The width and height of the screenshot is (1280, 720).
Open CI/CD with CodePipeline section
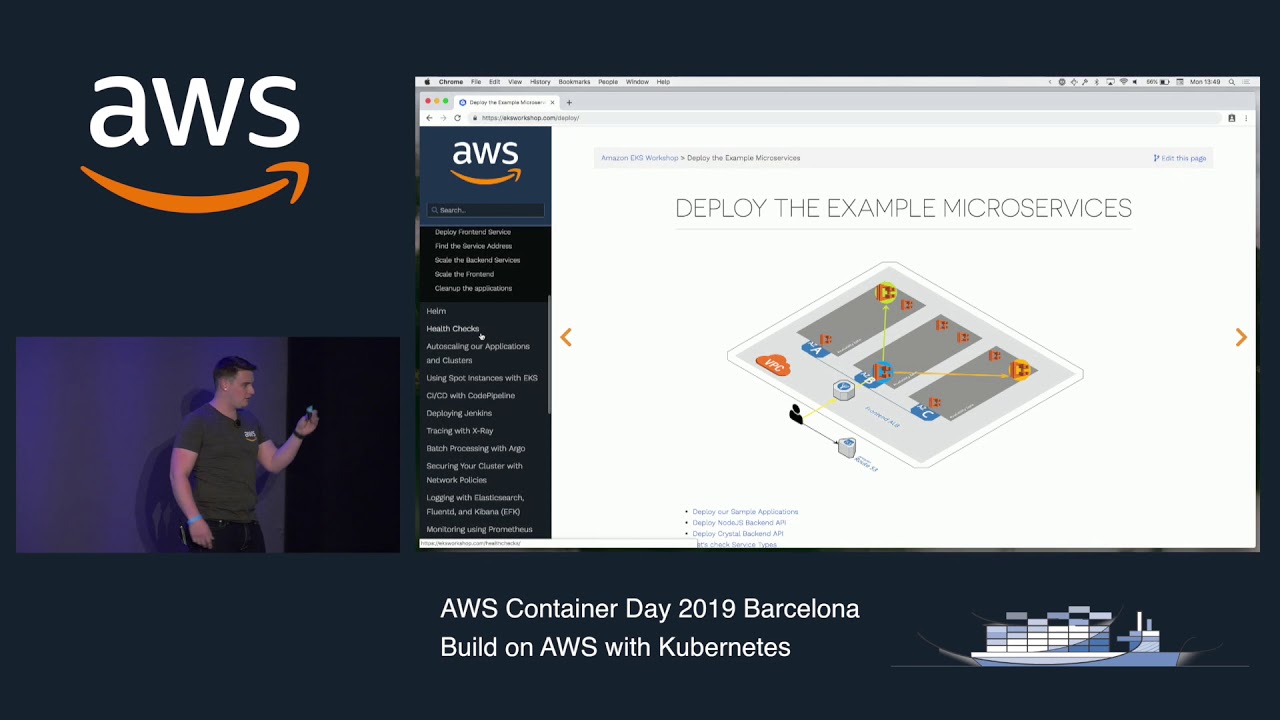click(470, 395)
